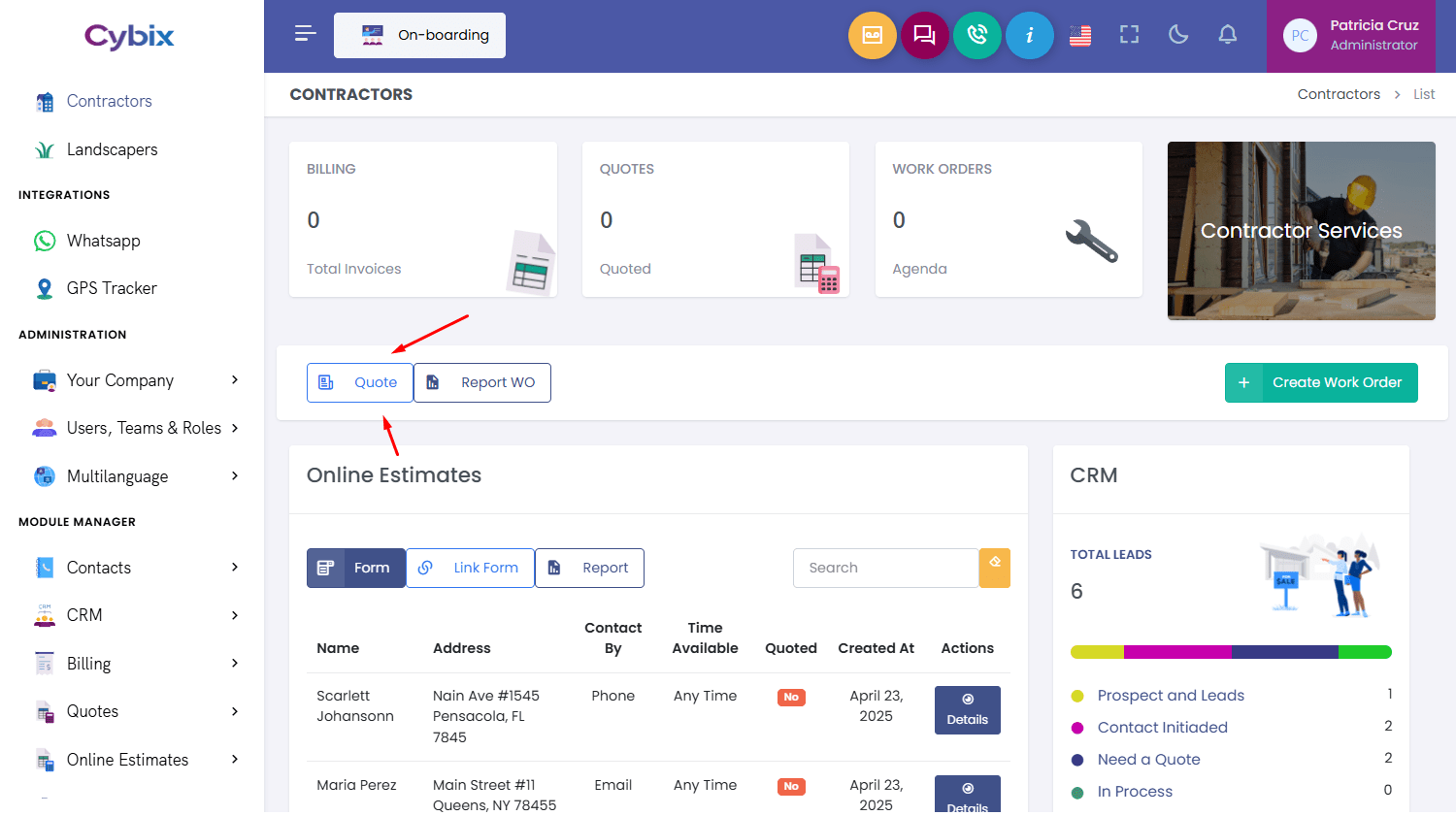This screenshot has height=816, width=1456.
Task: Click the Quotes calculator icon
Action: [817, 263]
